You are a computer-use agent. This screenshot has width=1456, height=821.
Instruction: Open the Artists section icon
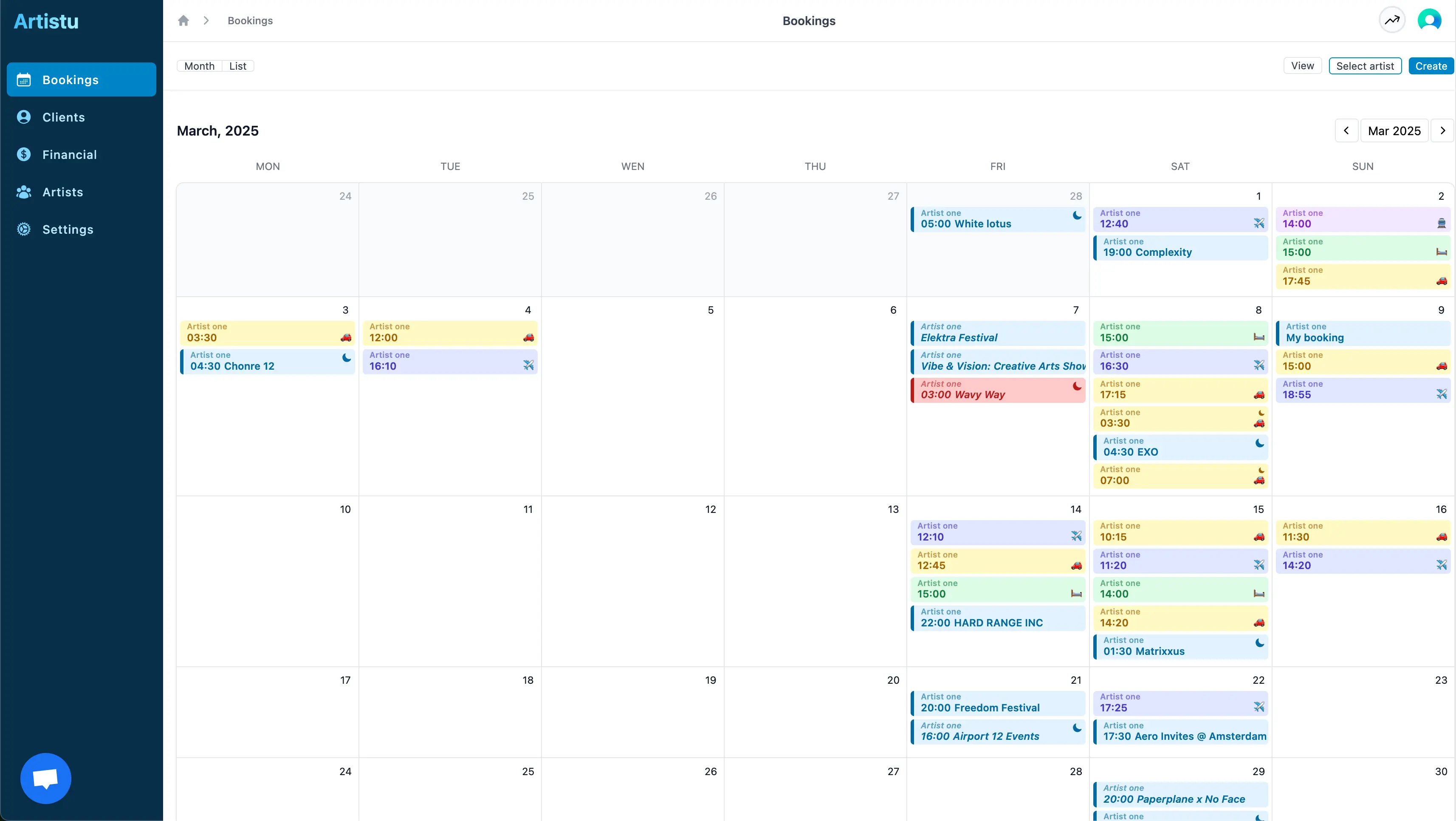click(x=24, y=192)
